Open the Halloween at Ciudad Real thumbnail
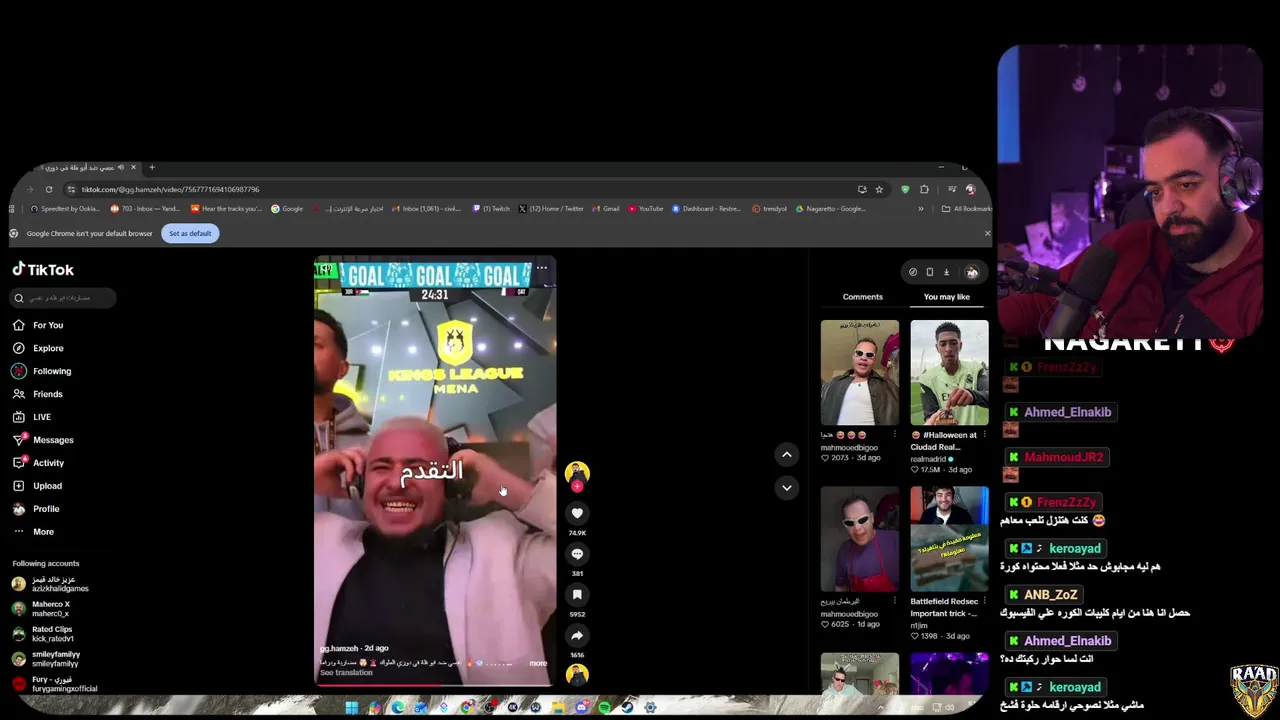This screenshot has width=1280, height=720. 949,373
